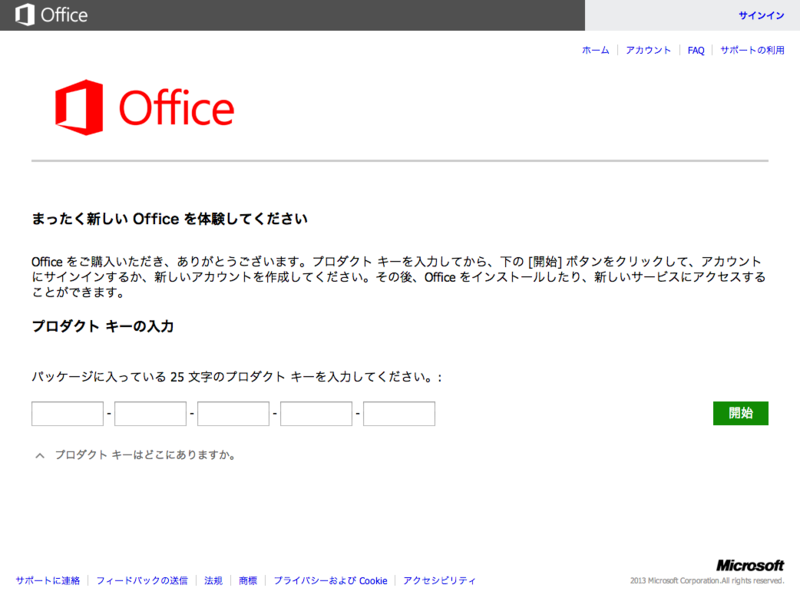Open the プライバシーおよび Cookie footer link

click(x=331, y=580)
